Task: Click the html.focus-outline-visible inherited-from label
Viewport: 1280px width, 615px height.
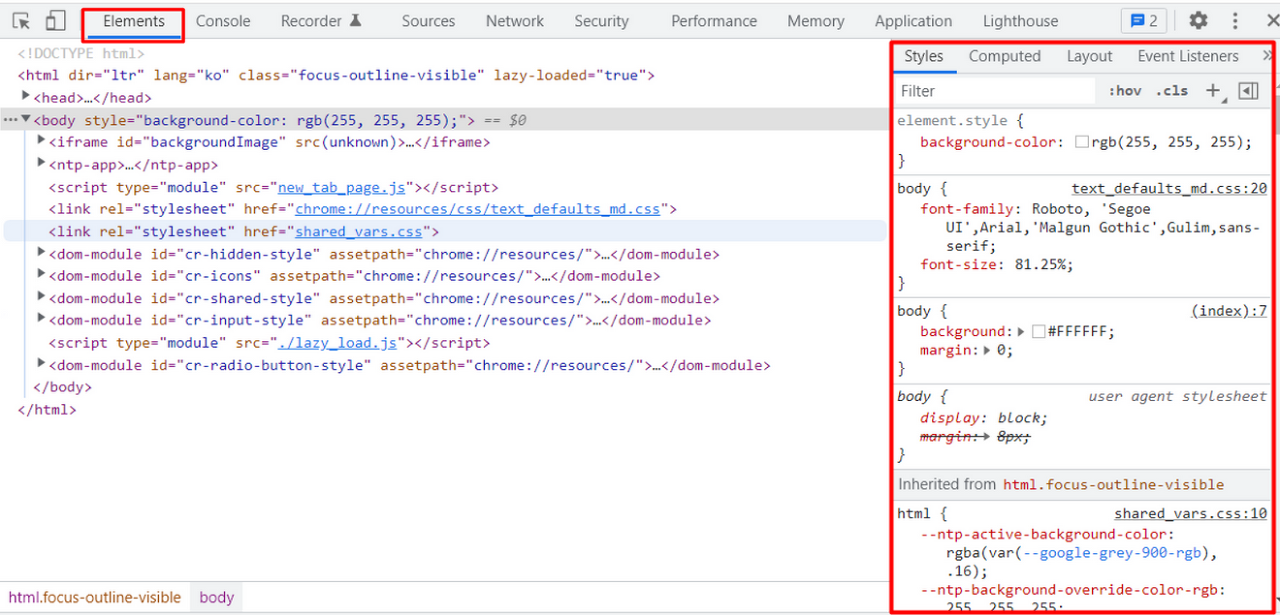Action: point(1113,484)
